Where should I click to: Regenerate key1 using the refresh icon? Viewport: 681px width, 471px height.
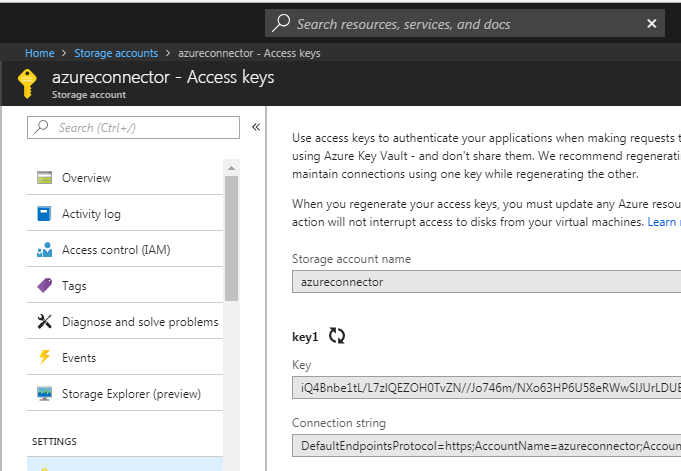tap(337, 337)
